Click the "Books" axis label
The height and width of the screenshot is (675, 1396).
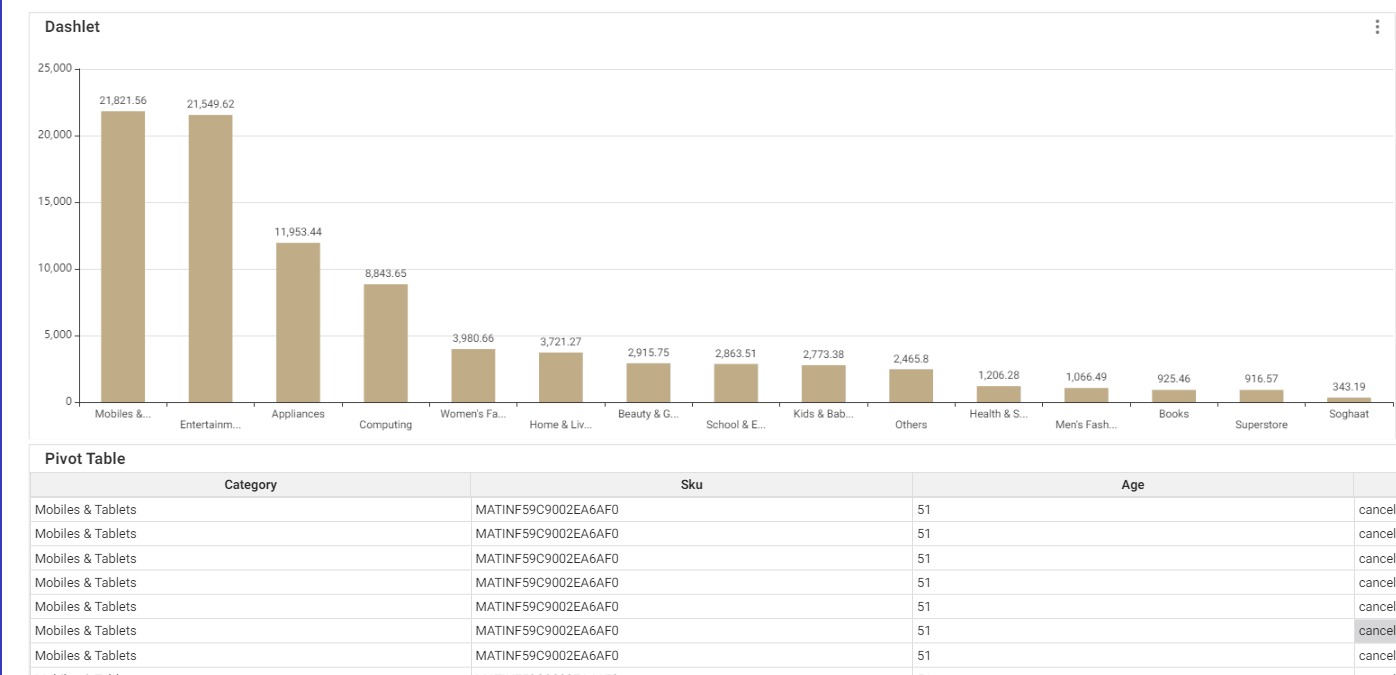[x=1174, y=414]
